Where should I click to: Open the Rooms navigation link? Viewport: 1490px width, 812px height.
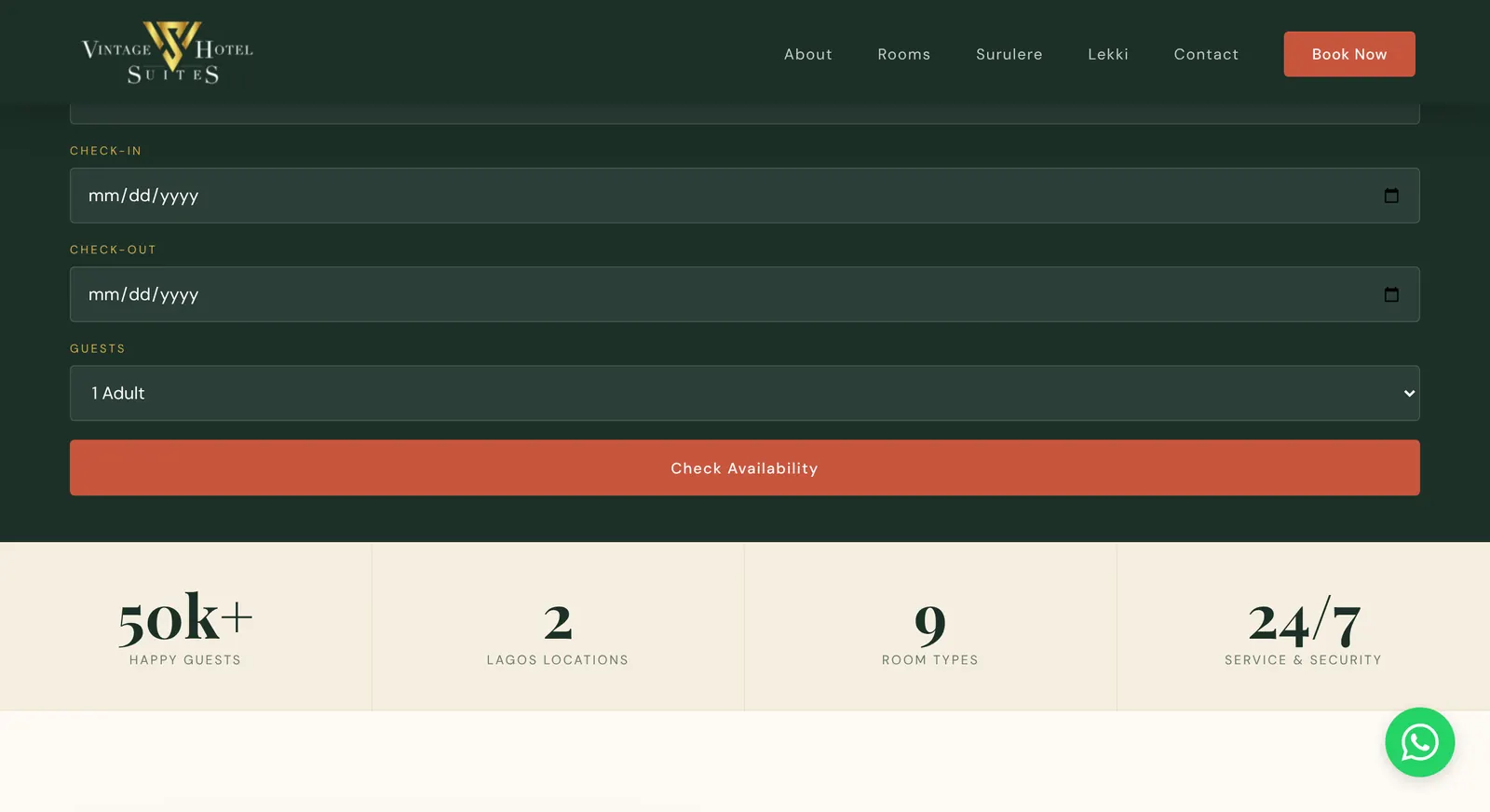(x=904, y=54)
